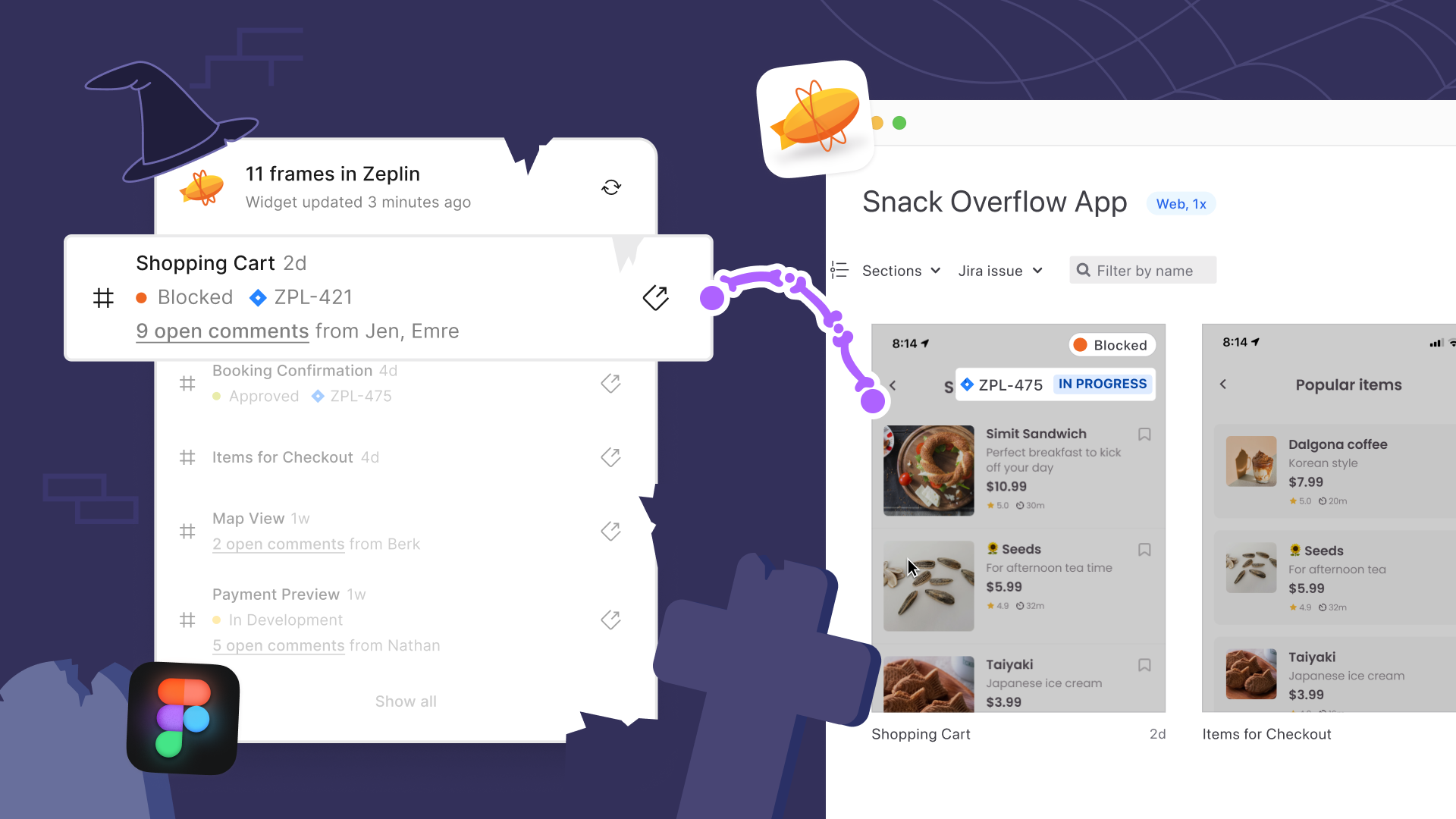Toggle the In Progress status on ZPL-475

(1102, 384)
